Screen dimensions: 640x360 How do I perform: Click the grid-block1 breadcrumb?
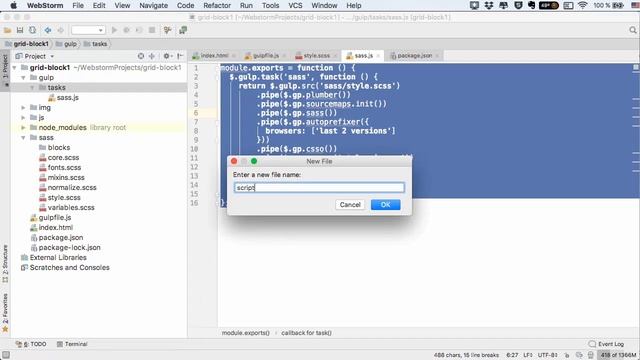(x=27, y=44)
